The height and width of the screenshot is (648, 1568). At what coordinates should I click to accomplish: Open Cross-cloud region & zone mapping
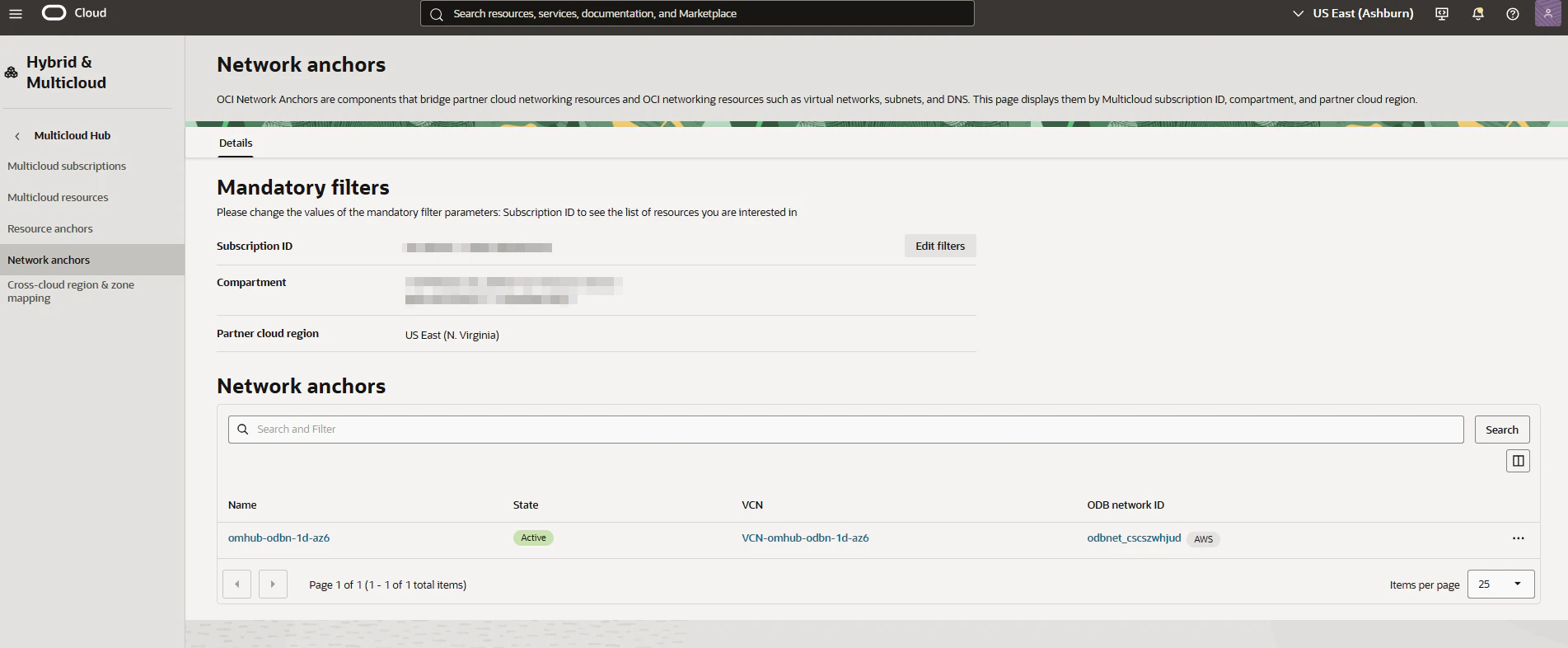[x=71, y=292]
